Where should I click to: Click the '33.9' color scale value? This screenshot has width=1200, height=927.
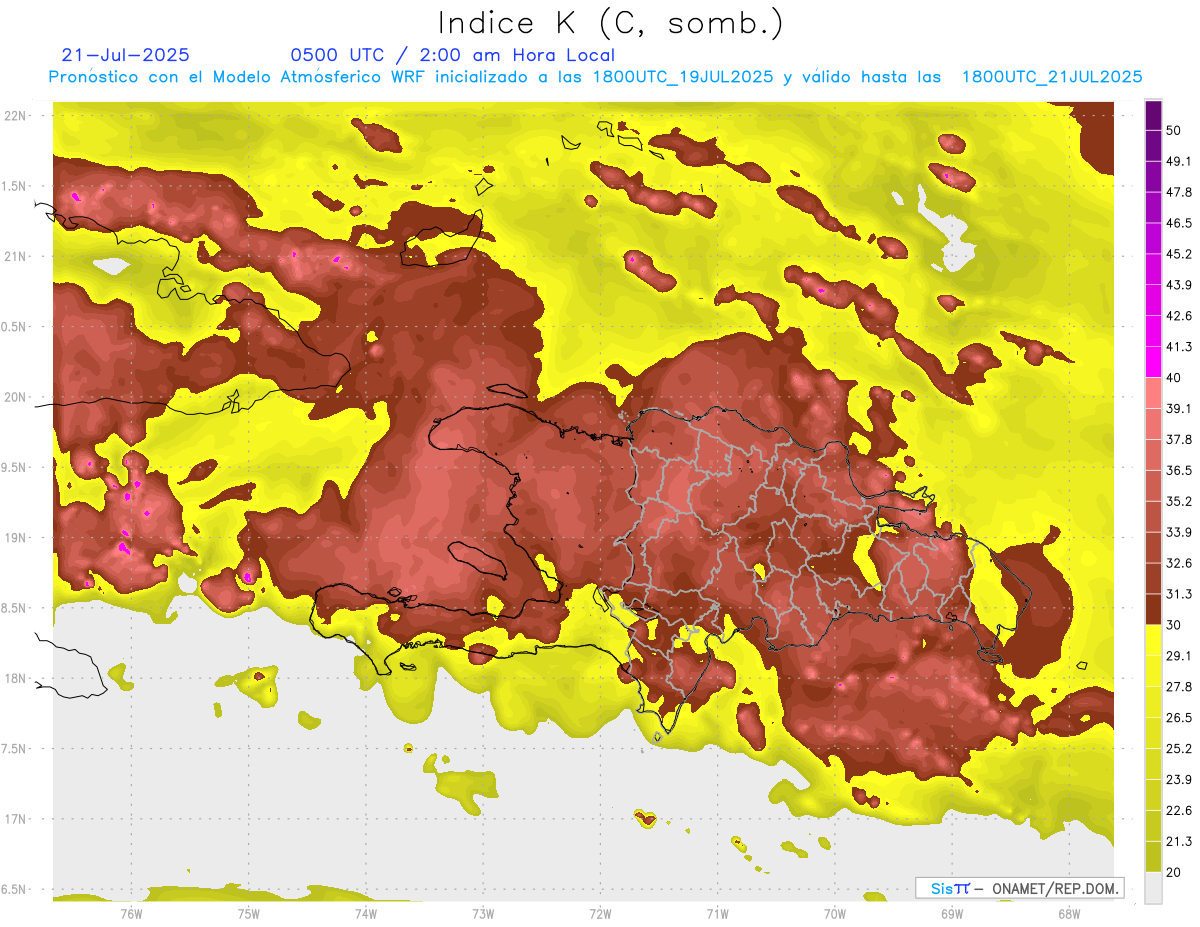[x=1178, y=532]
